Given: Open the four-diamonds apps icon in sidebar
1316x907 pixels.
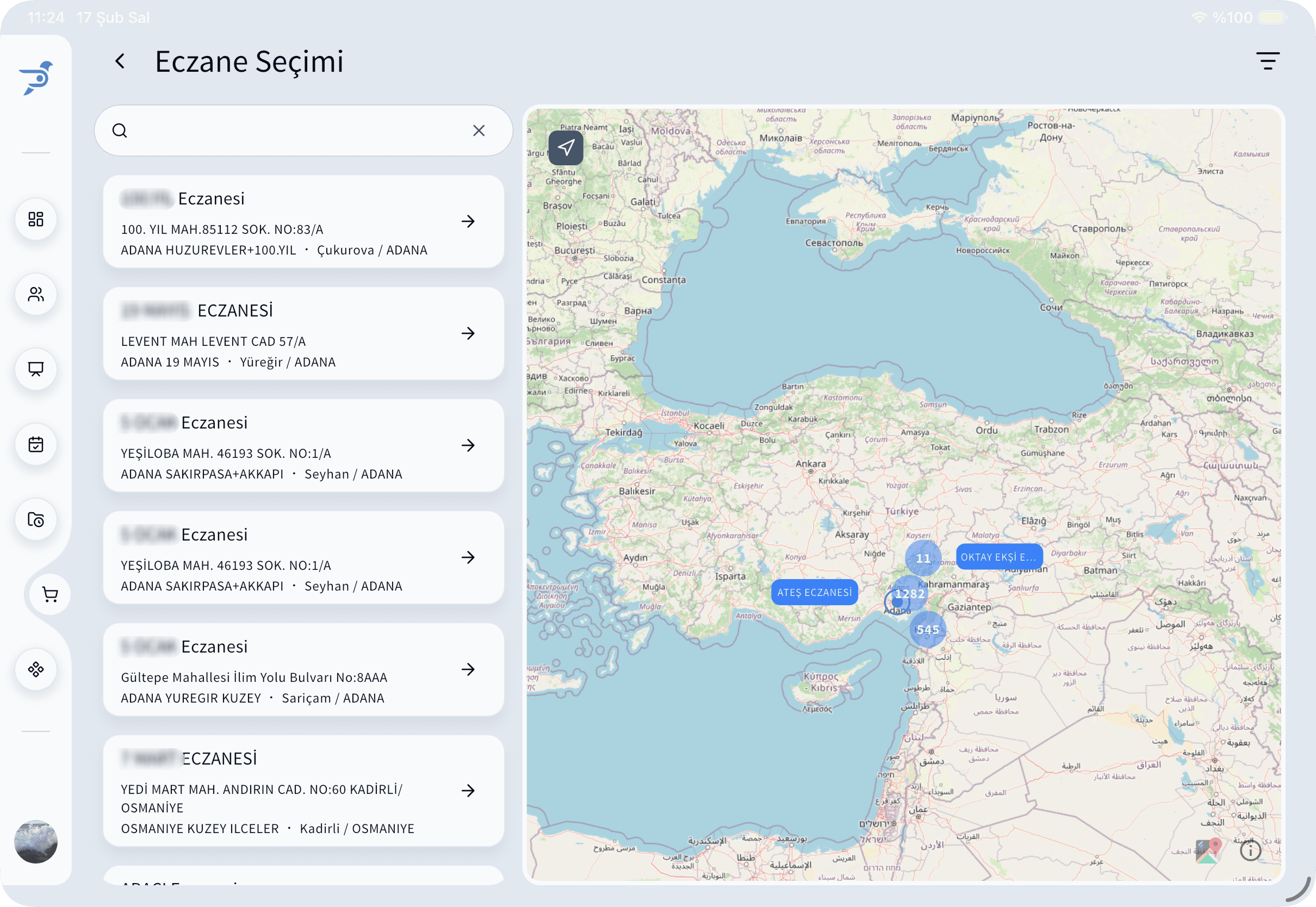Looking at the screenshot, I should point(36,669).
